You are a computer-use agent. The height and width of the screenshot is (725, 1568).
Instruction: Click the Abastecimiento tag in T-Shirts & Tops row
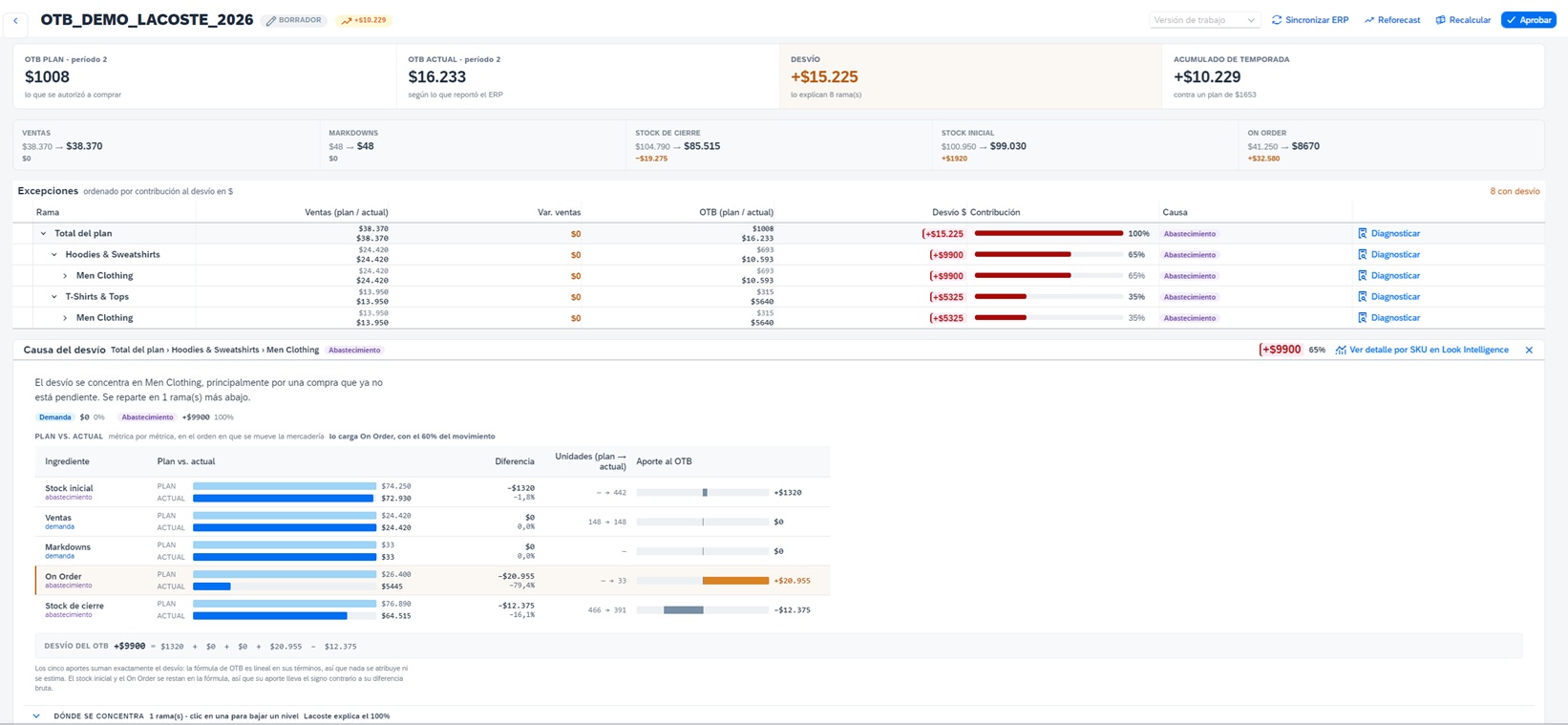tap(1189, 296)
